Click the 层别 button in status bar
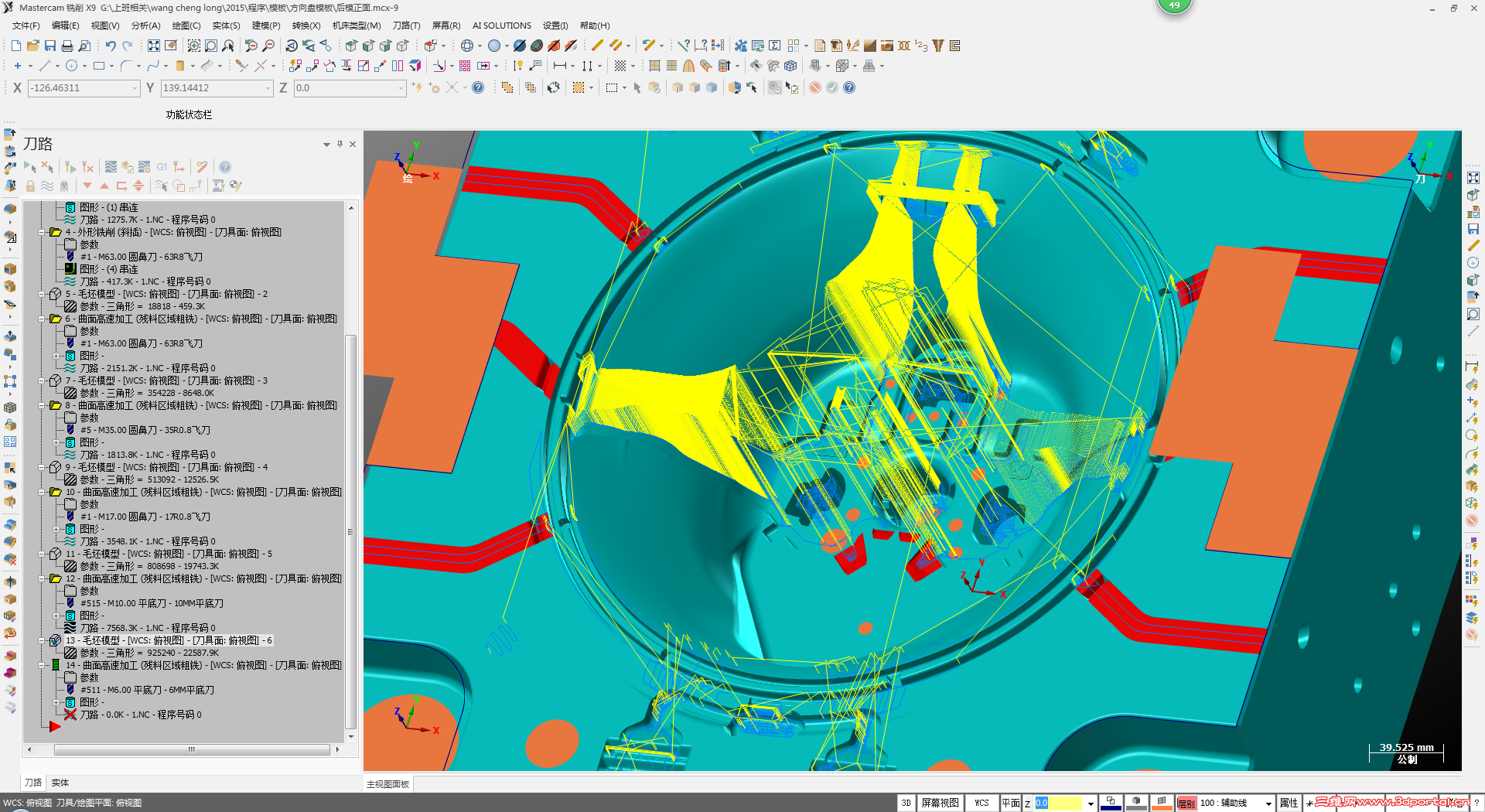The height and width of the screenshot is (812, 1485). pos(1186,803)
